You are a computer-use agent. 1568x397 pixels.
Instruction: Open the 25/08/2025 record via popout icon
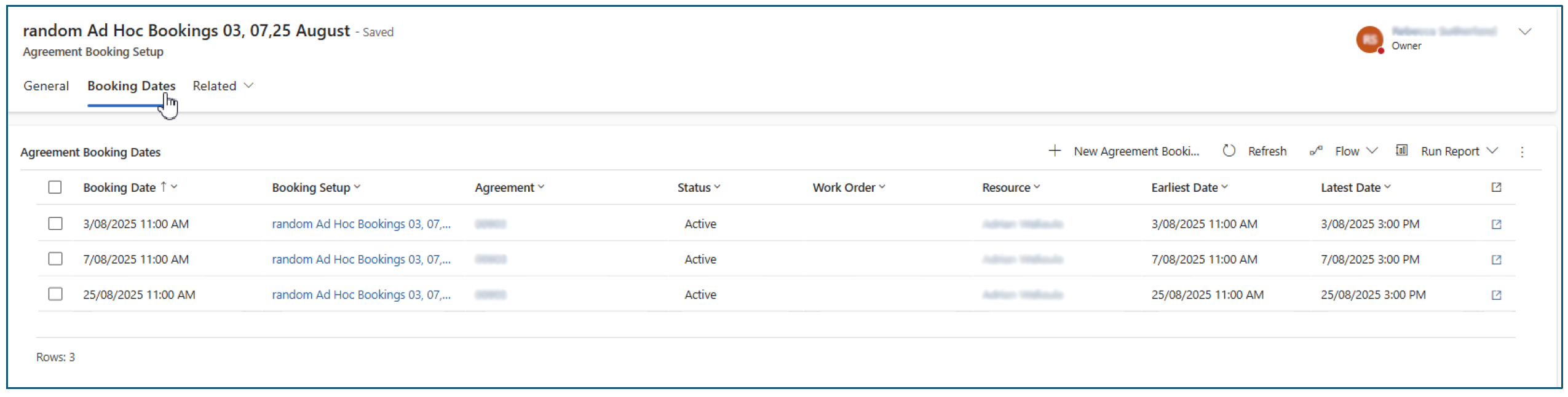(1496, 295)
